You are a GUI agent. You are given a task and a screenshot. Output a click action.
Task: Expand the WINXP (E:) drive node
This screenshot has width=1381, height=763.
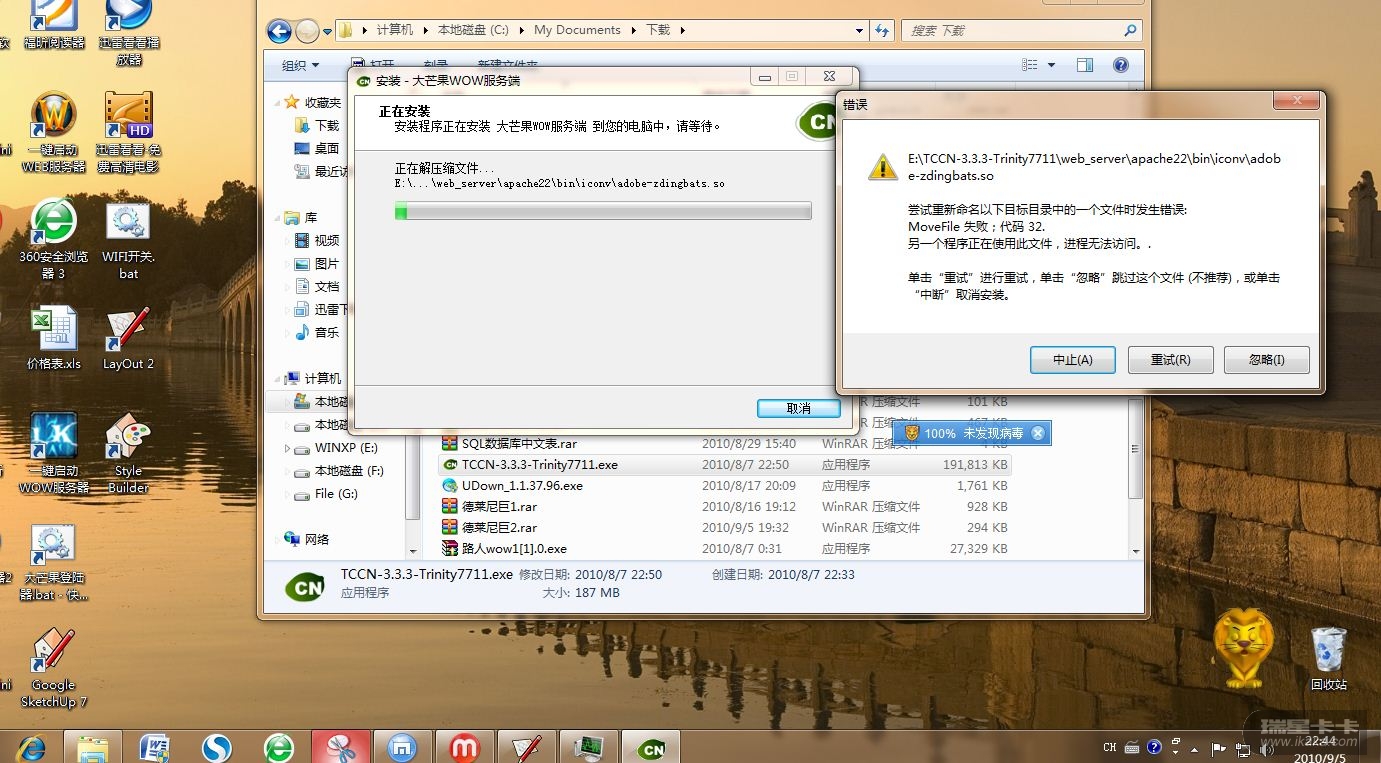(x=288, y=448)
